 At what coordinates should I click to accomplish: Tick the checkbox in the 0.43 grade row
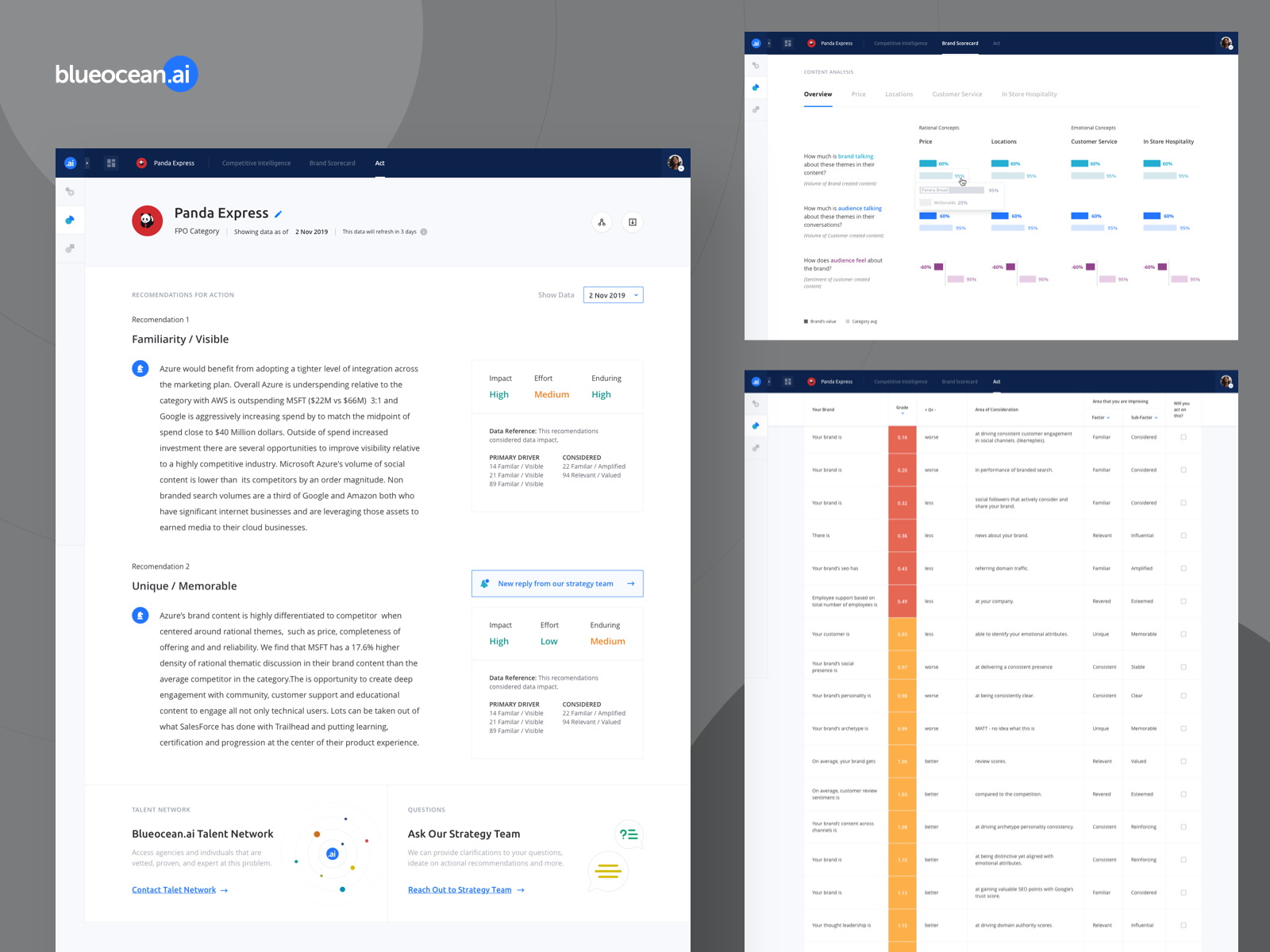tap(1183, 568)
